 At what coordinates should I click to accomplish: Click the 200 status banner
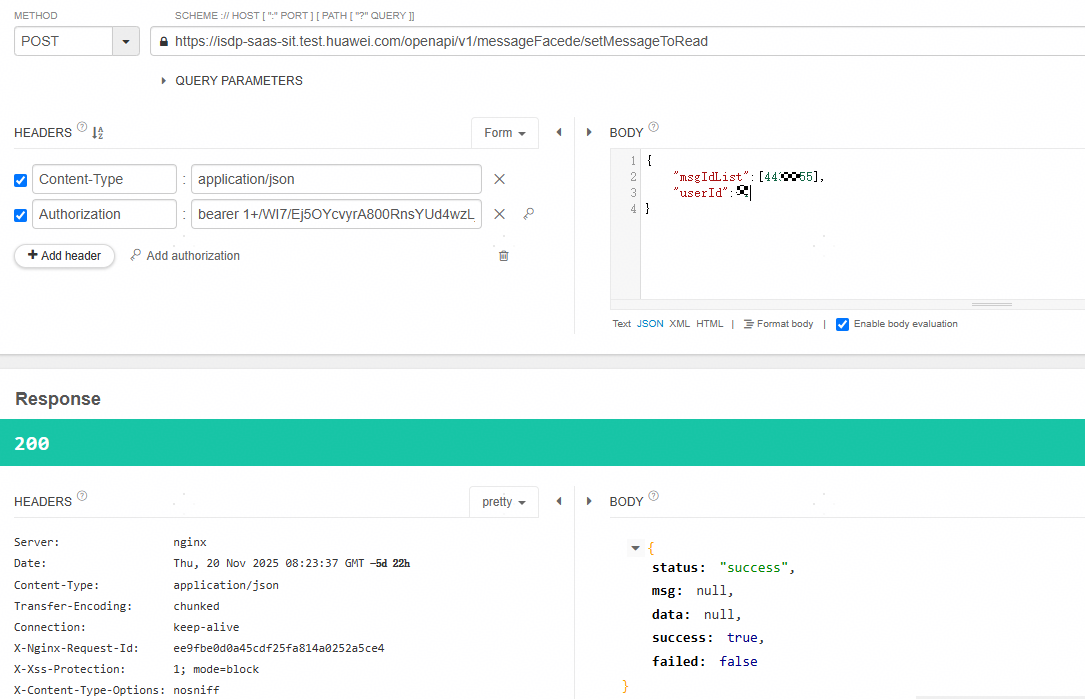click(542, 443)
